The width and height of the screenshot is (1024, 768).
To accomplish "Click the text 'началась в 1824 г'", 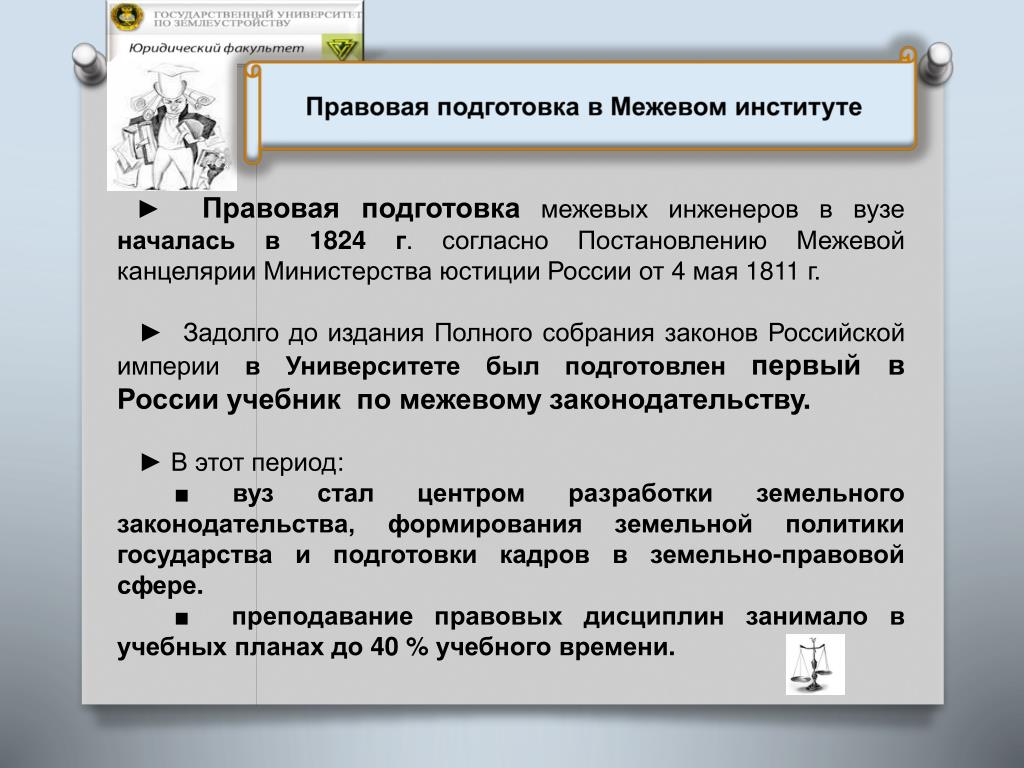I will [x=263, y=240].
